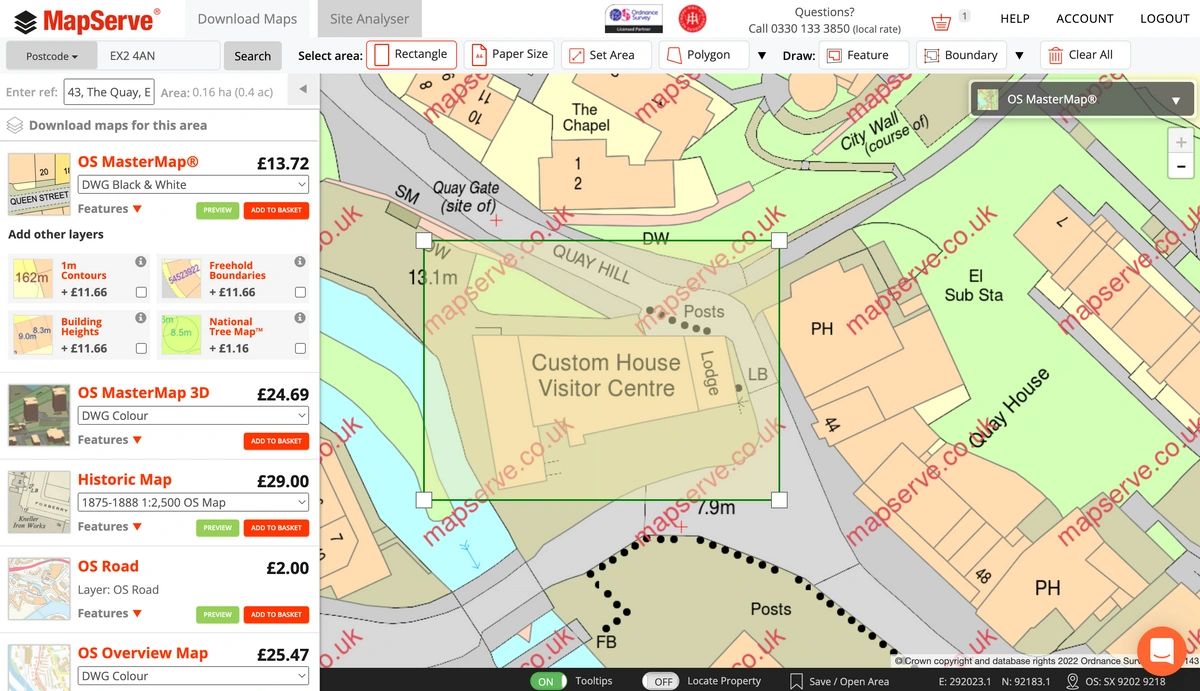Expand Features under OS MasterMap
1200x691 pixels.
tap(110, 209)
